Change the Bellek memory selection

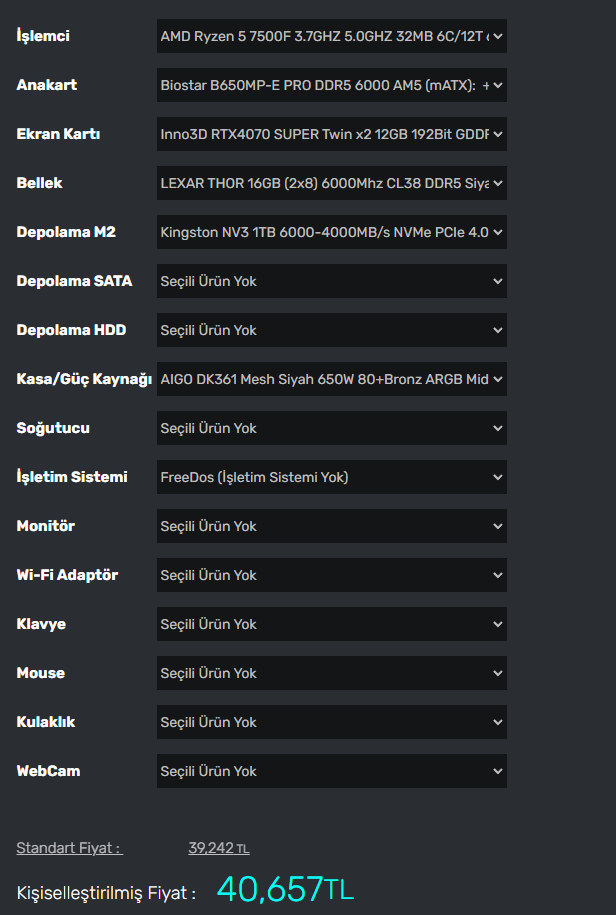tap(331, 184)
